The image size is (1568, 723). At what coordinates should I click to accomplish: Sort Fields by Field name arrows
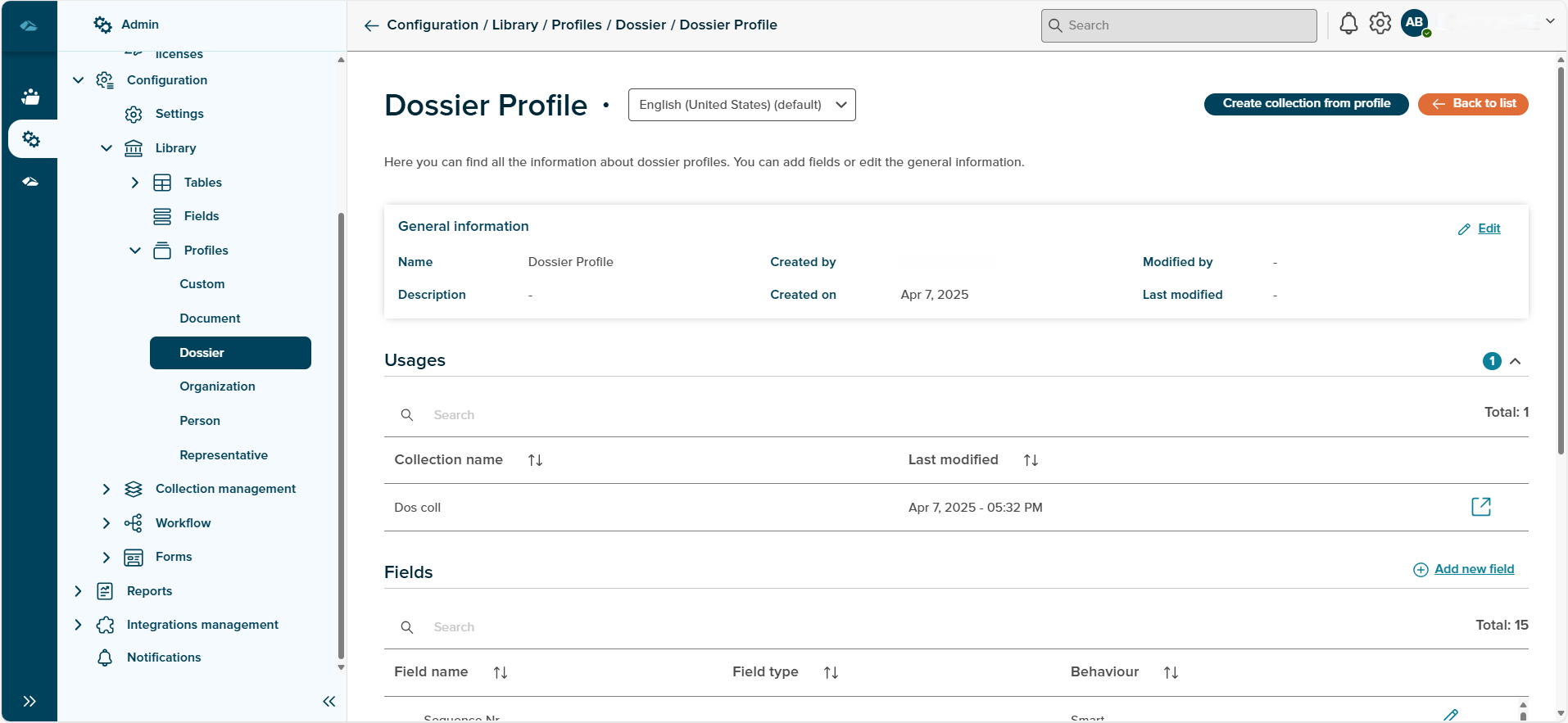click(x=501, y=672)
